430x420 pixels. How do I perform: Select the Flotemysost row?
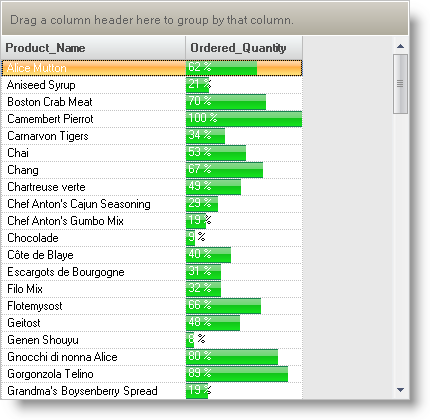[x=152, y=306]
